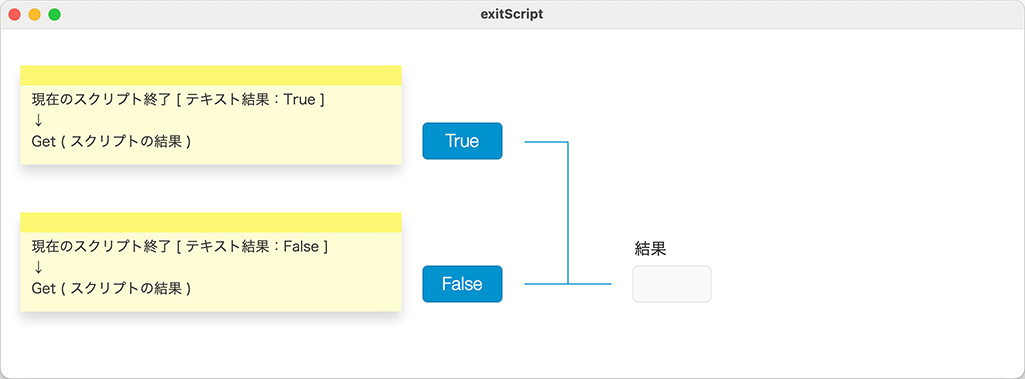1025x379 pixels.
Task: Close the window with the red button
Action: (x=14, y=14)
